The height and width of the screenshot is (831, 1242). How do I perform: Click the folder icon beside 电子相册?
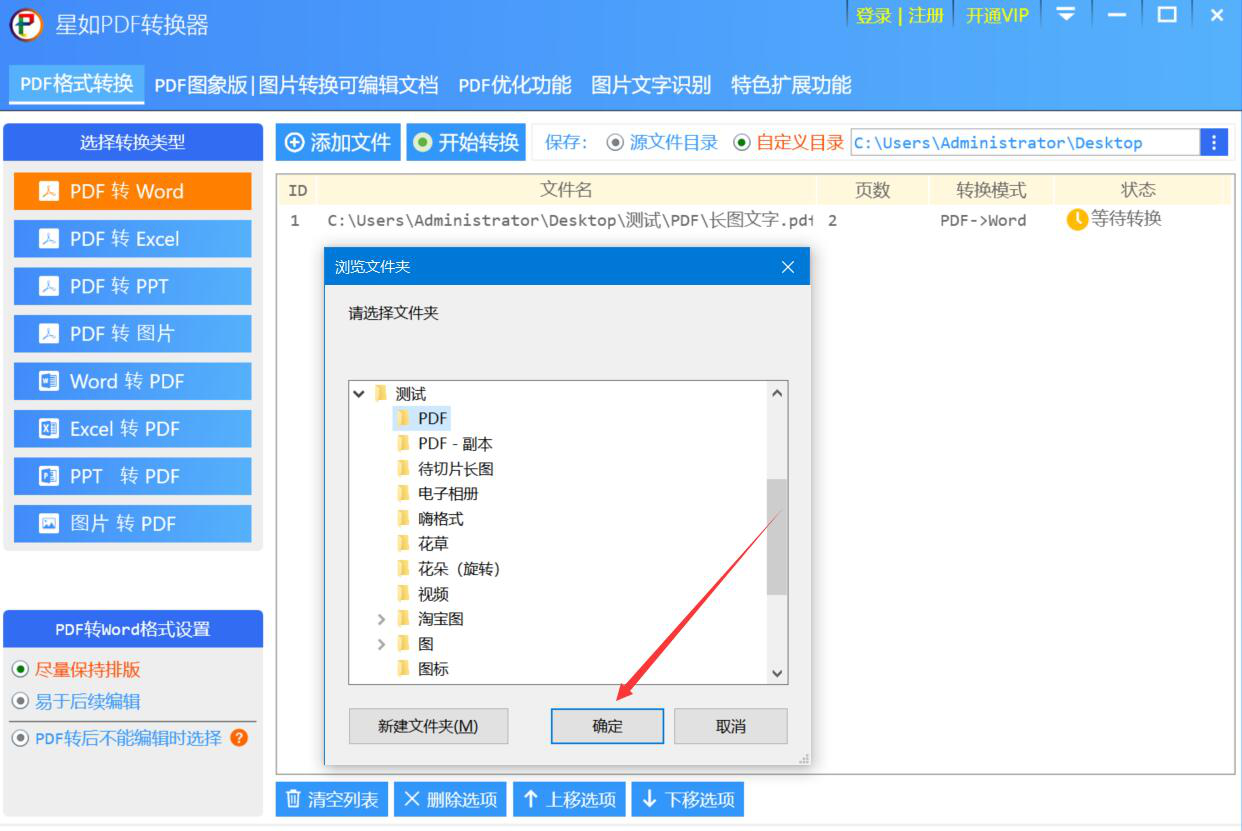[x=403, y=493]
